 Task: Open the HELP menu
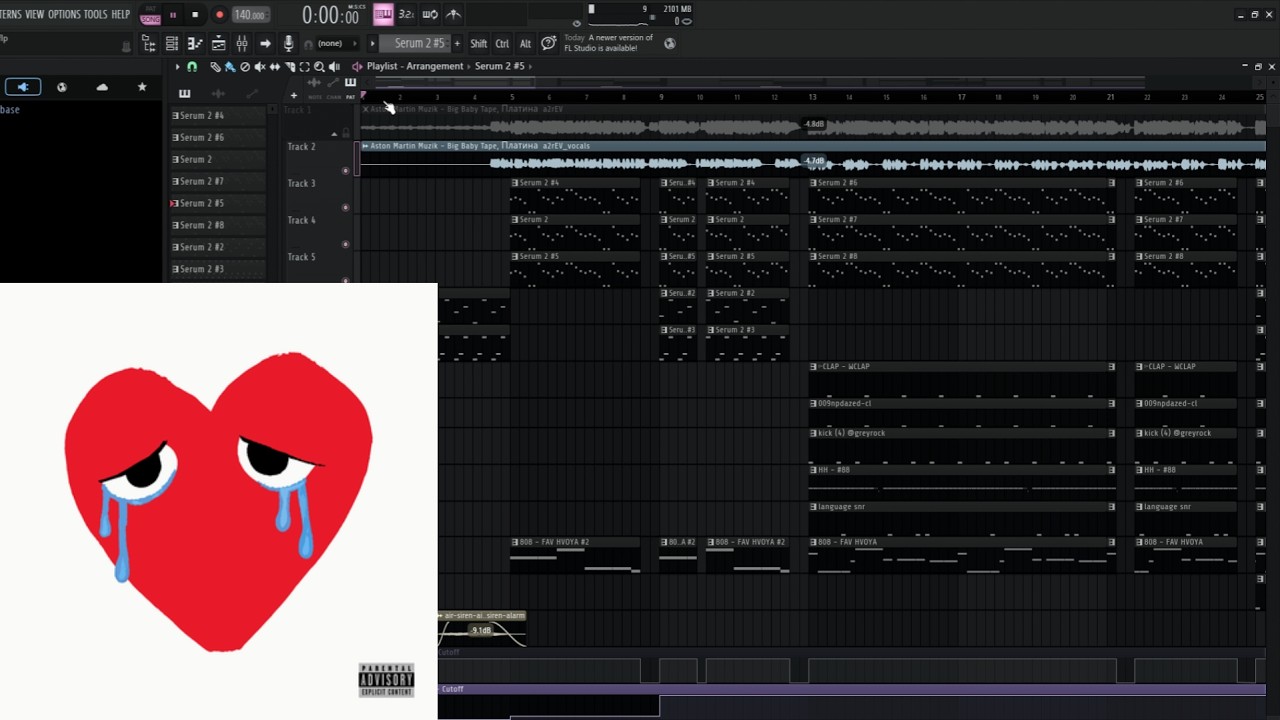click(121, 14)
